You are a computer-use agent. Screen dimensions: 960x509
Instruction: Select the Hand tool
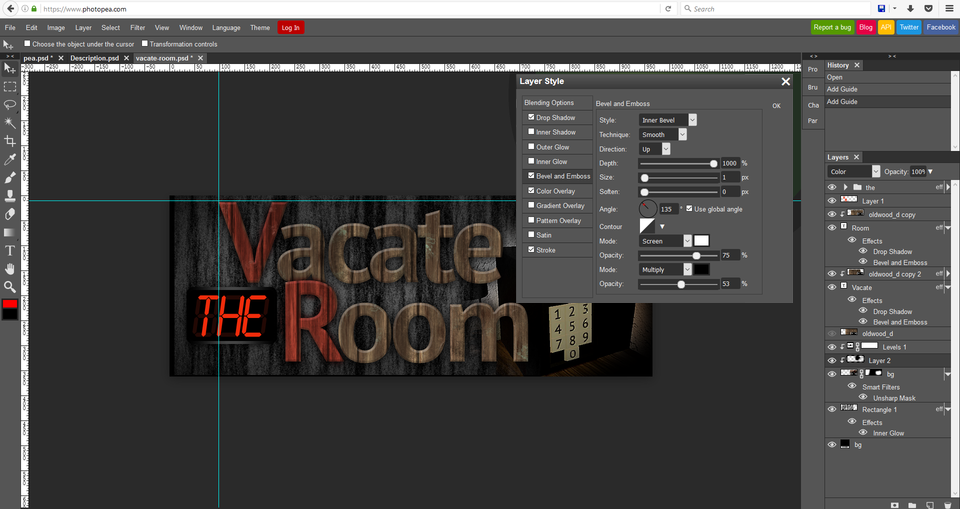[10, 268]
